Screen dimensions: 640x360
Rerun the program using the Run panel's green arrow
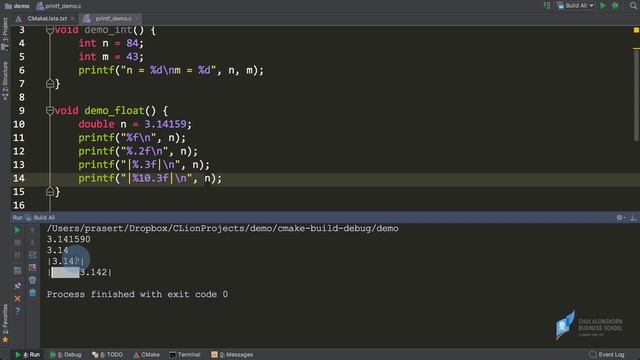pyautogui.click(x=17, y=231)
